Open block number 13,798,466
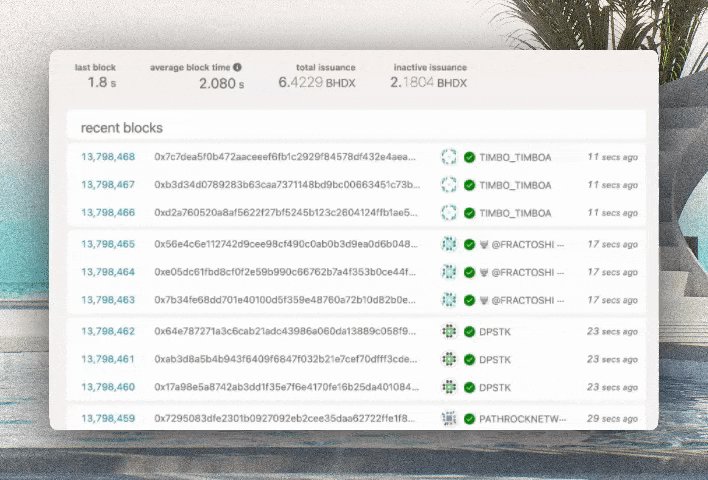This screenshot has height=480, width=708. [x=108, y=213]
